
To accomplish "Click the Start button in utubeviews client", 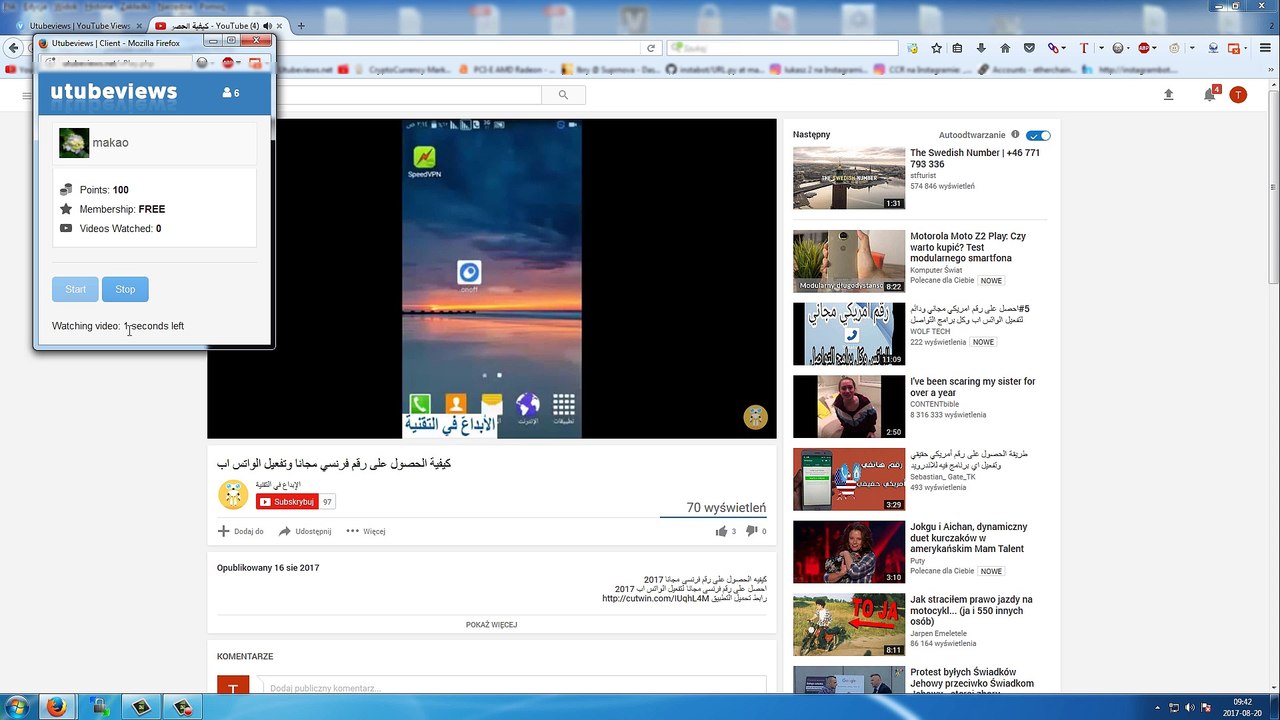I will [x=75, y=289].
